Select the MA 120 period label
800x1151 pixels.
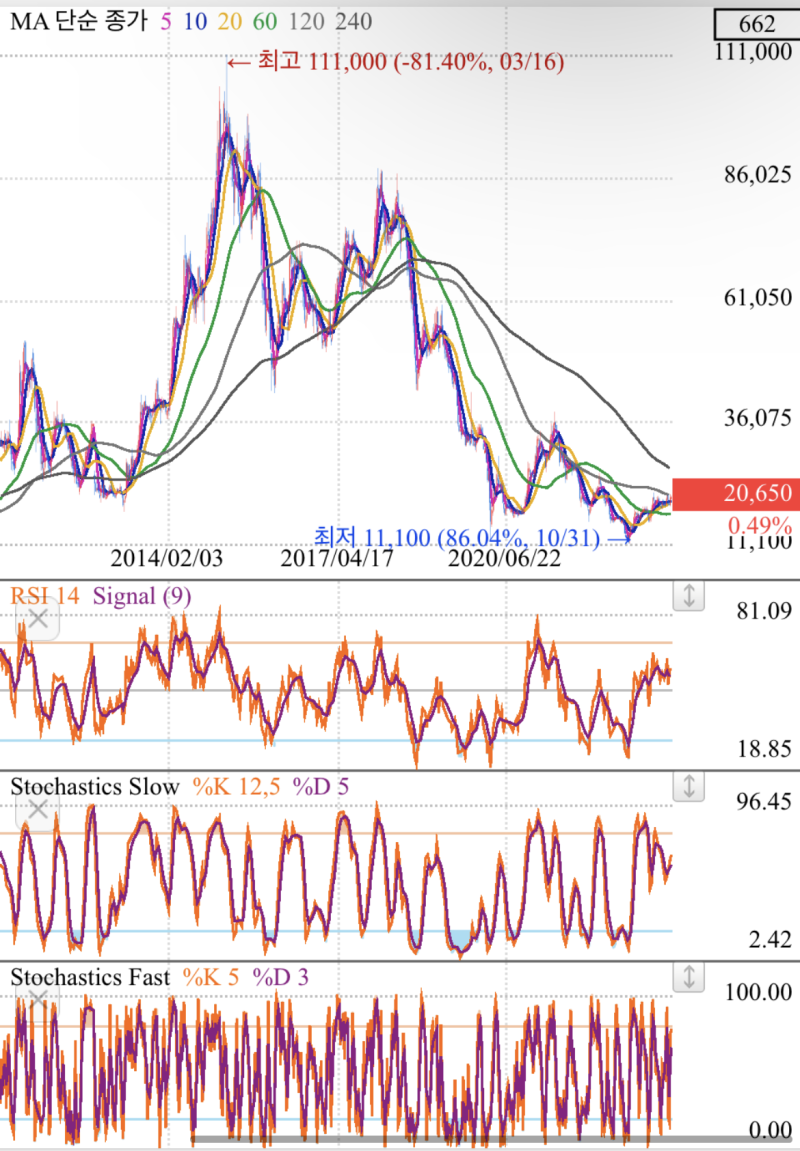pos(306,21)
